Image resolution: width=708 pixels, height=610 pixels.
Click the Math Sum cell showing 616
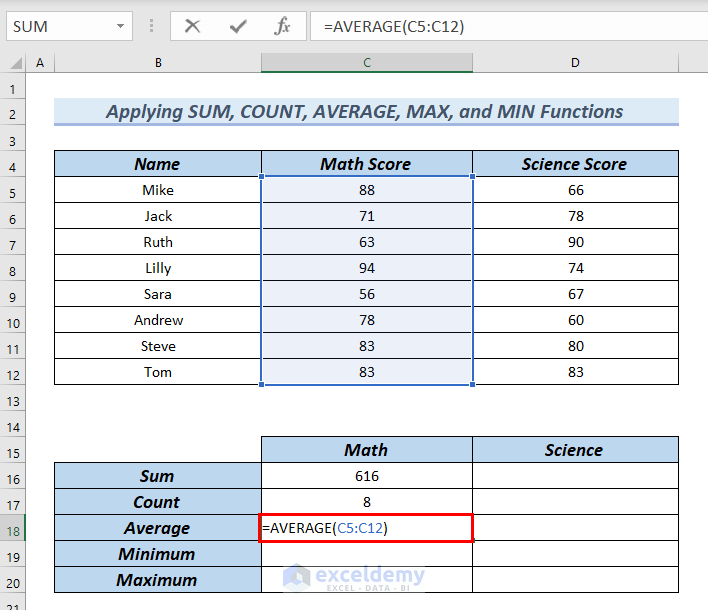click(x=366, y=476)
